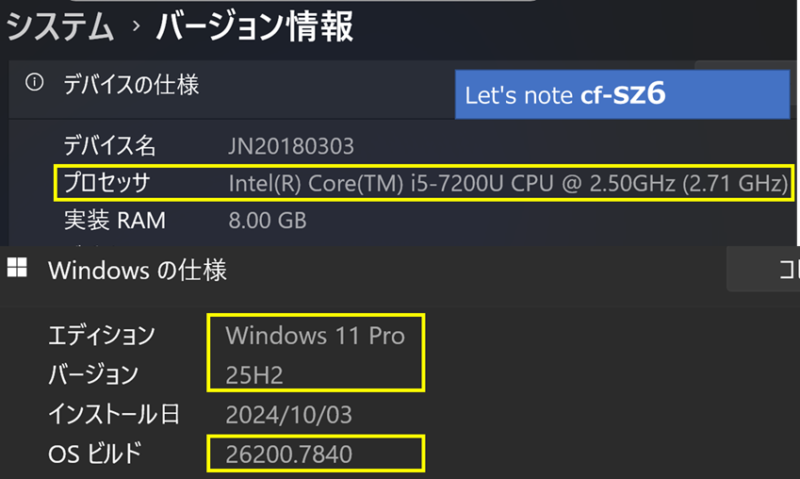This screenshot has height=479, width=800.
Task: Click the エディション label
Action: [x=103, y=334]
